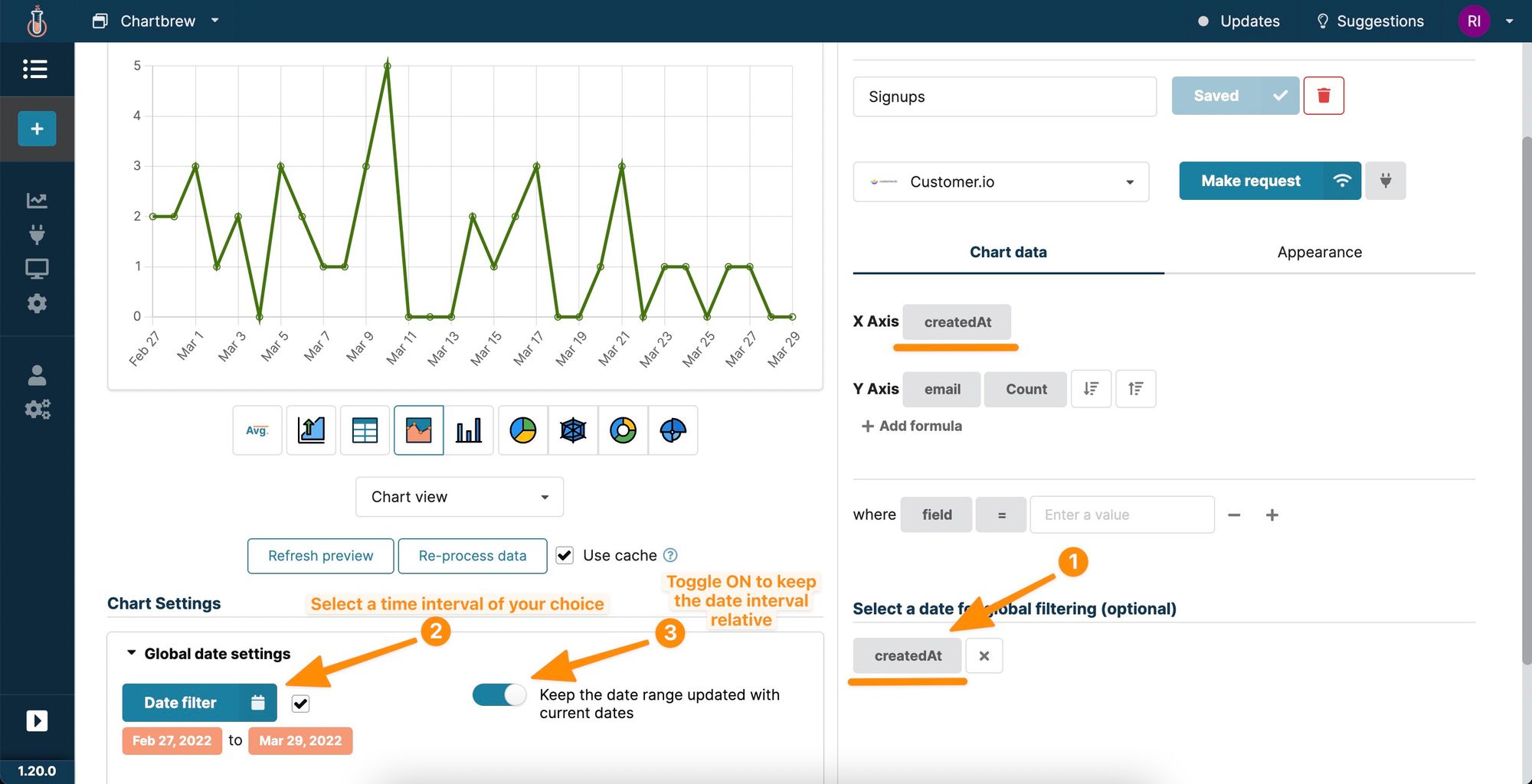Select the pie chart type
Viewport: 1532px width, 784px height.
click(x=522, y=430)
